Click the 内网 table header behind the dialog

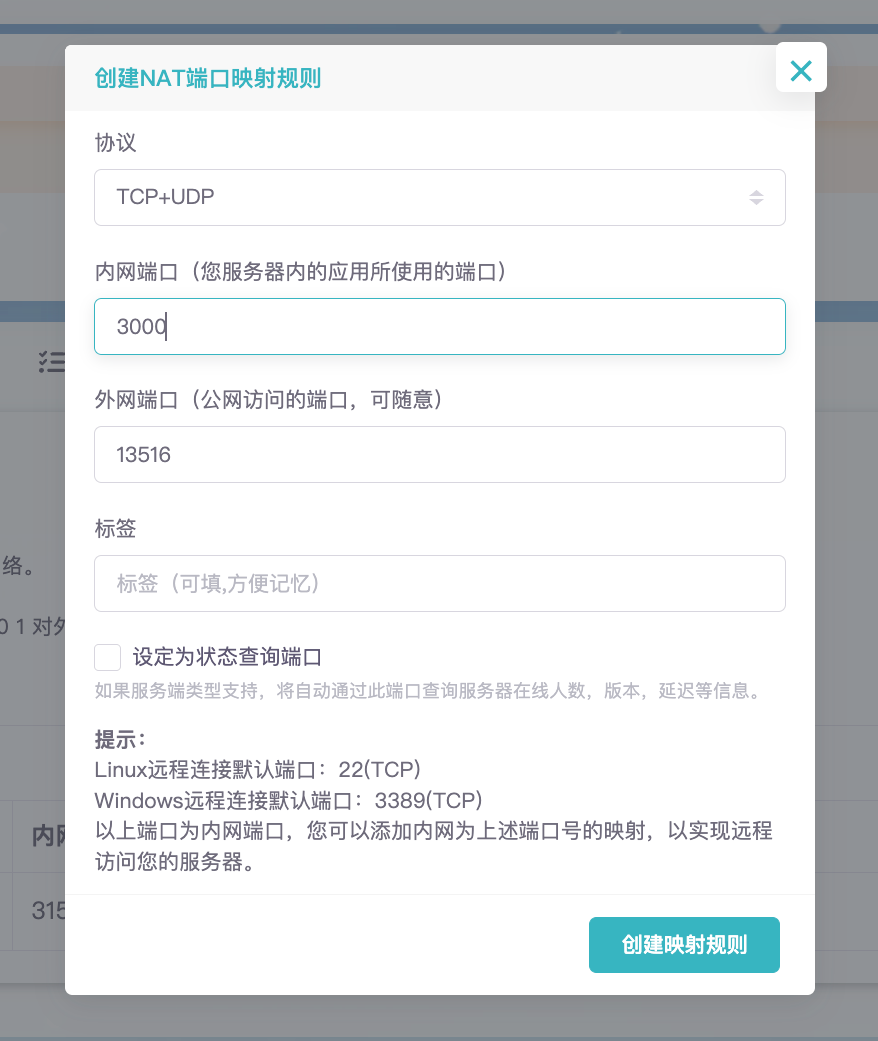click(x=48, y=836)
